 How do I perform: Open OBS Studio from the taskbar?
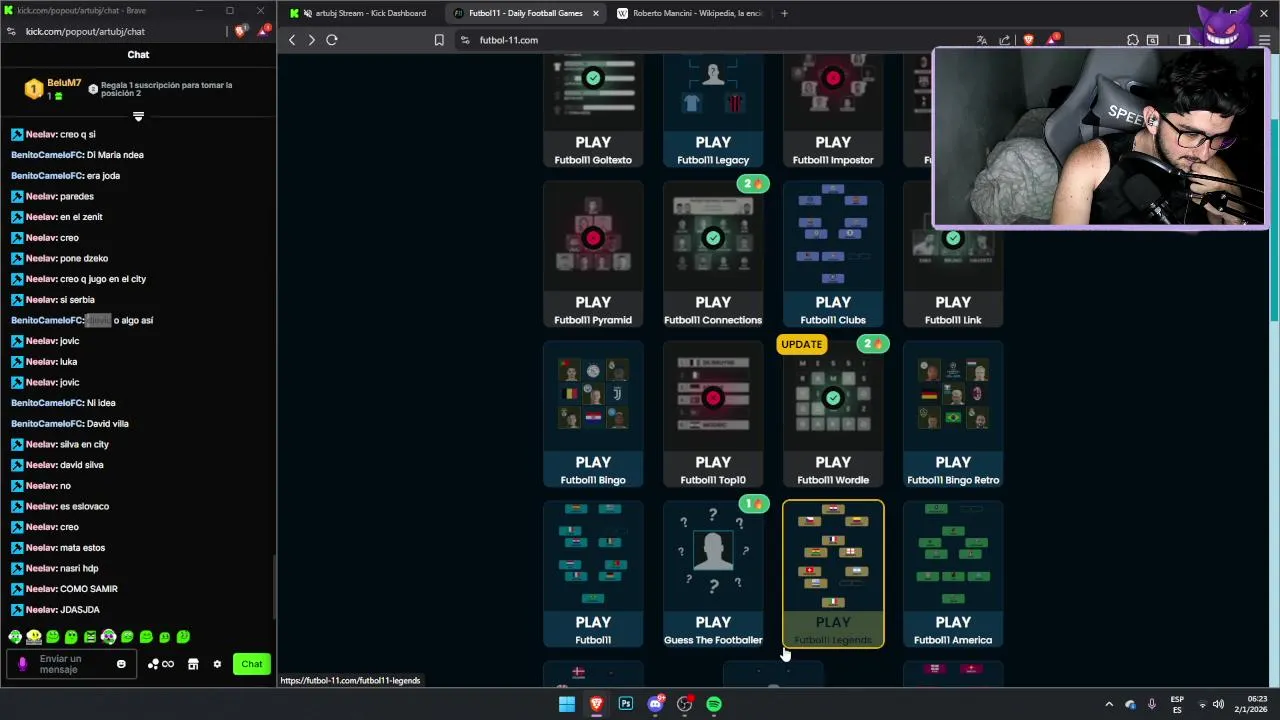(x=685, y=704)
